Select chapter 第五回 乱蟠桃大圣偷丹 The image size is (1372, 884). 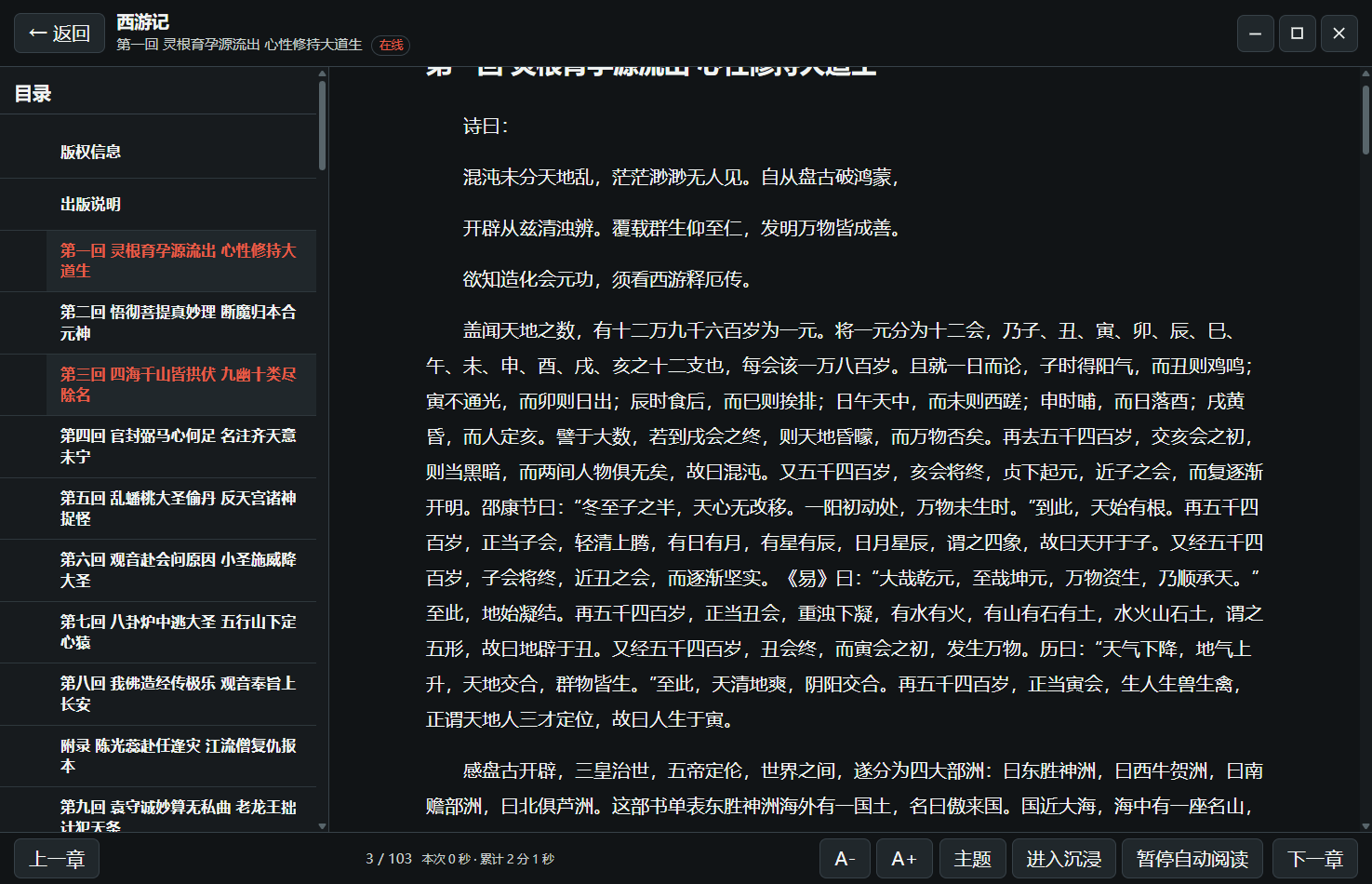coord(181,508)
